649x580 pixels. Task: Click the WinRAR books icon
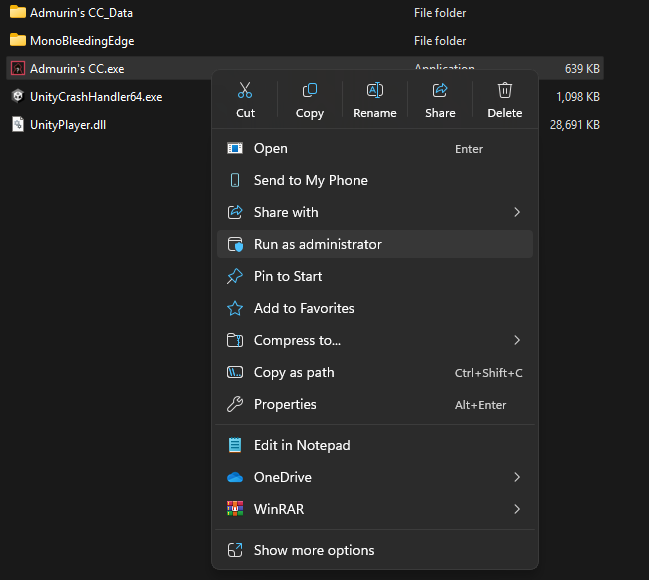[235, 509]
